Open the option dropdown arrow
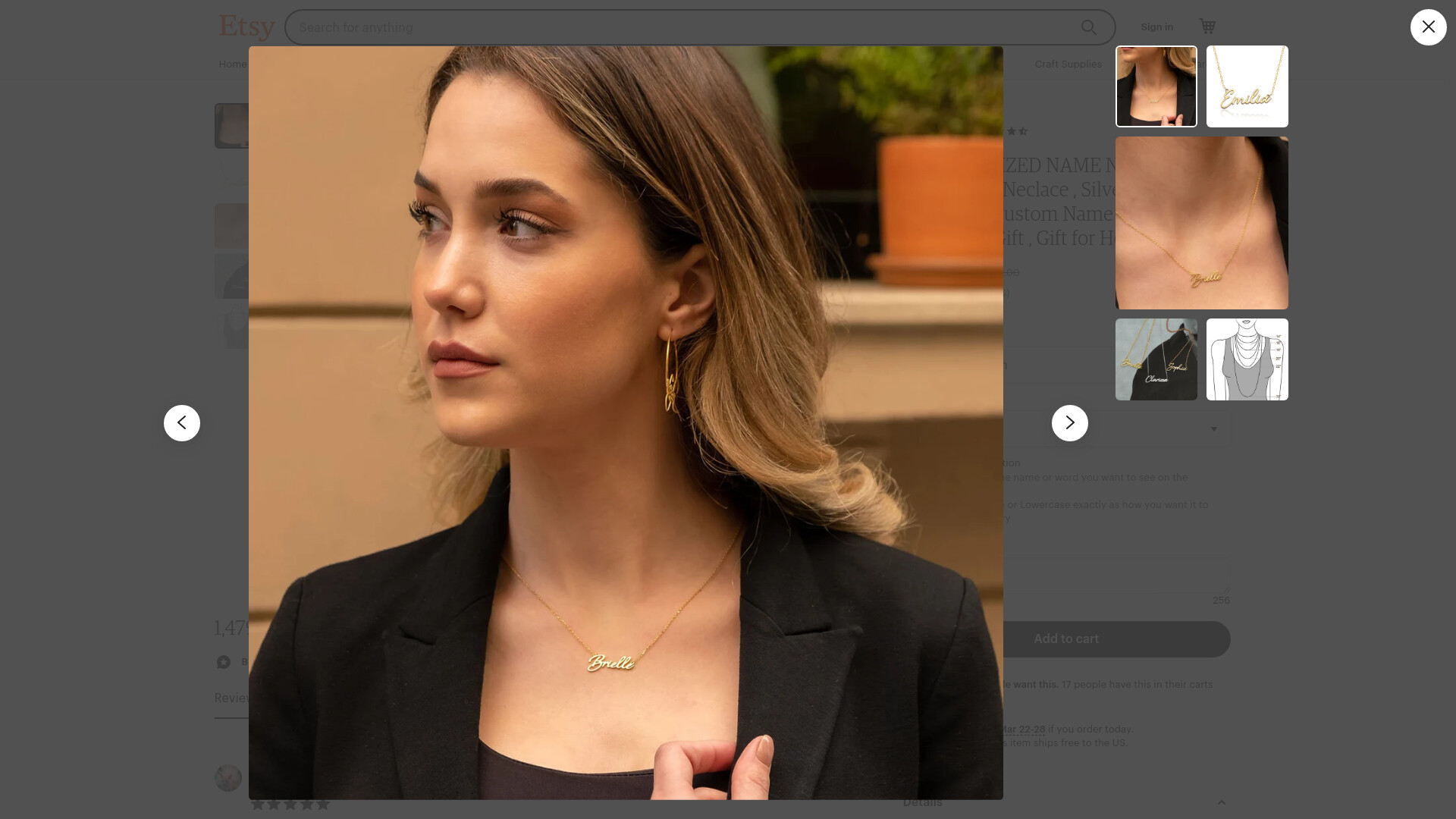Image resolution: width=1456 pixels, height=819 pixels. click(x=1213, y=429)
